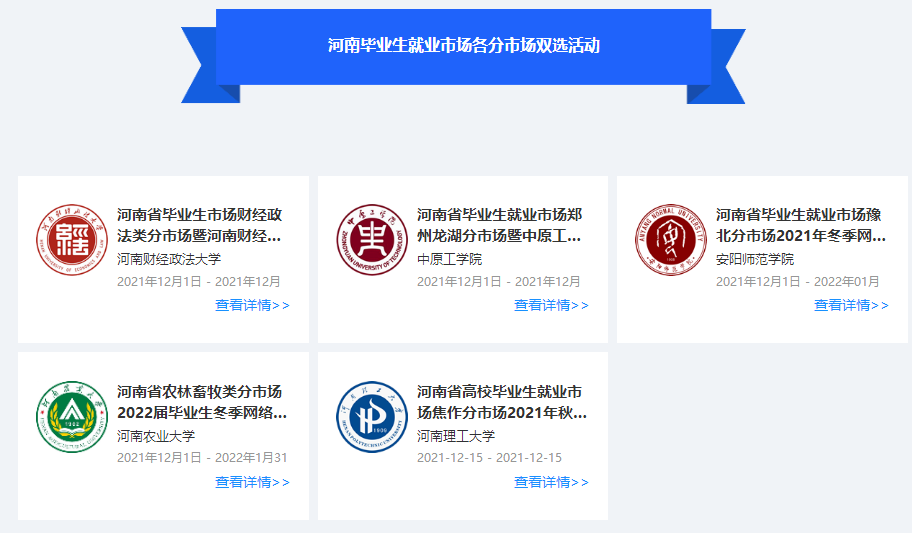The width and height of the screenshot is (912, 533).
Task: Click title 河南省毕业生就业市场郑州龙湖分市场
Action: (x=499, y=225)
